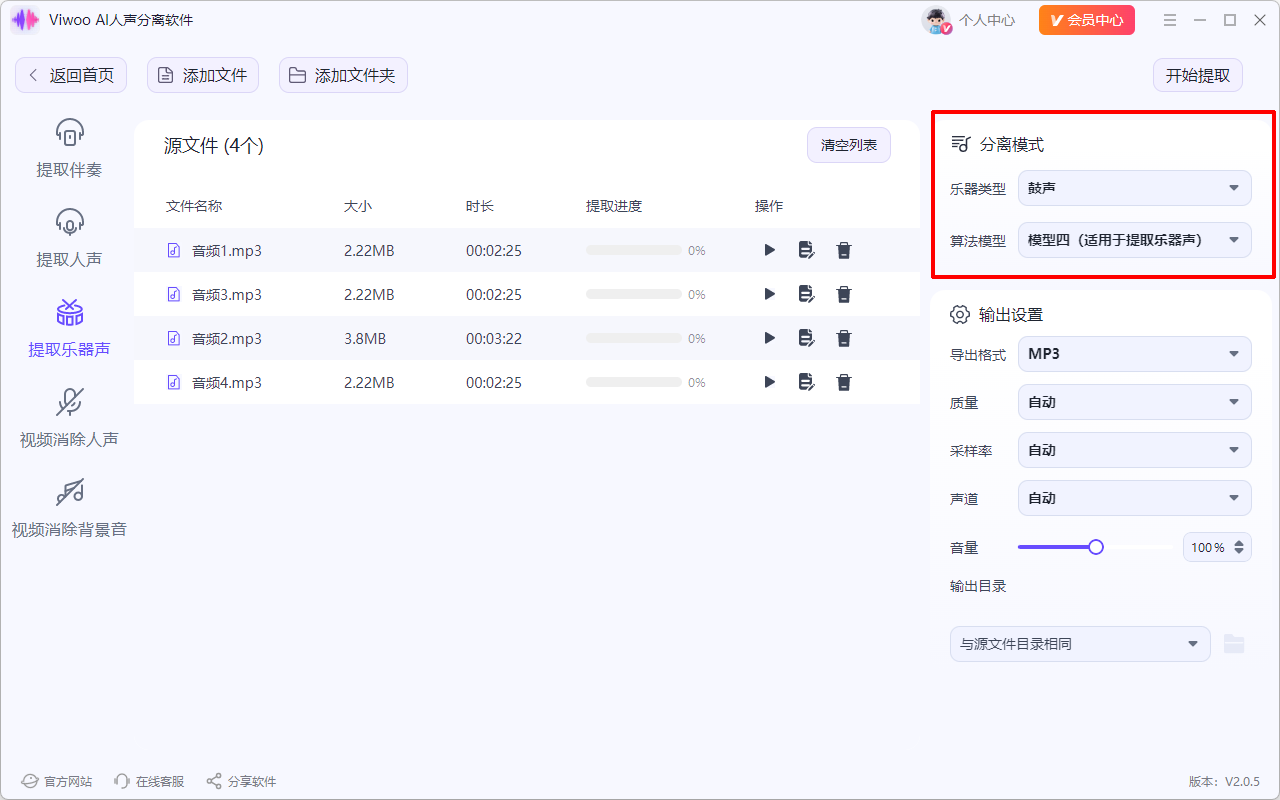Switch to the 提取伴奏 mode

coord(69,149)
